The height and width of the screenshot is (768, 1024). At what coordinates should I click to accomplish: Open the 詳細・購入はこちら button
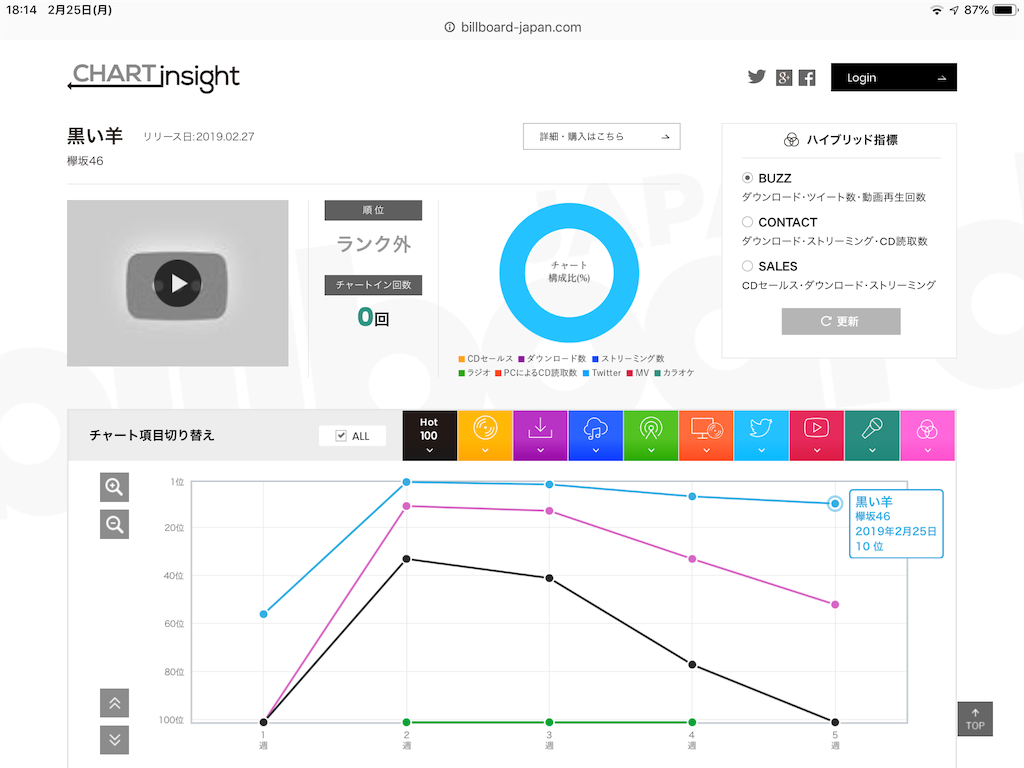coord(601,136)
